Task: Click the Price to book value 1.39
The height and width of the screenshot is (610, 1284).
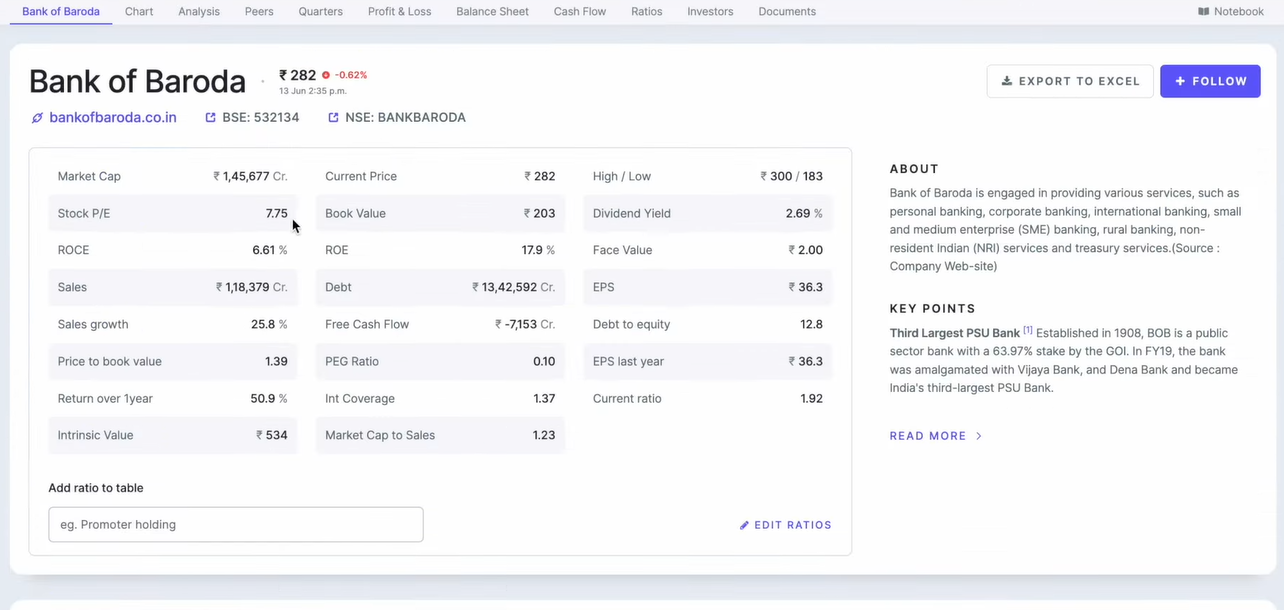Action: (276, 361)
